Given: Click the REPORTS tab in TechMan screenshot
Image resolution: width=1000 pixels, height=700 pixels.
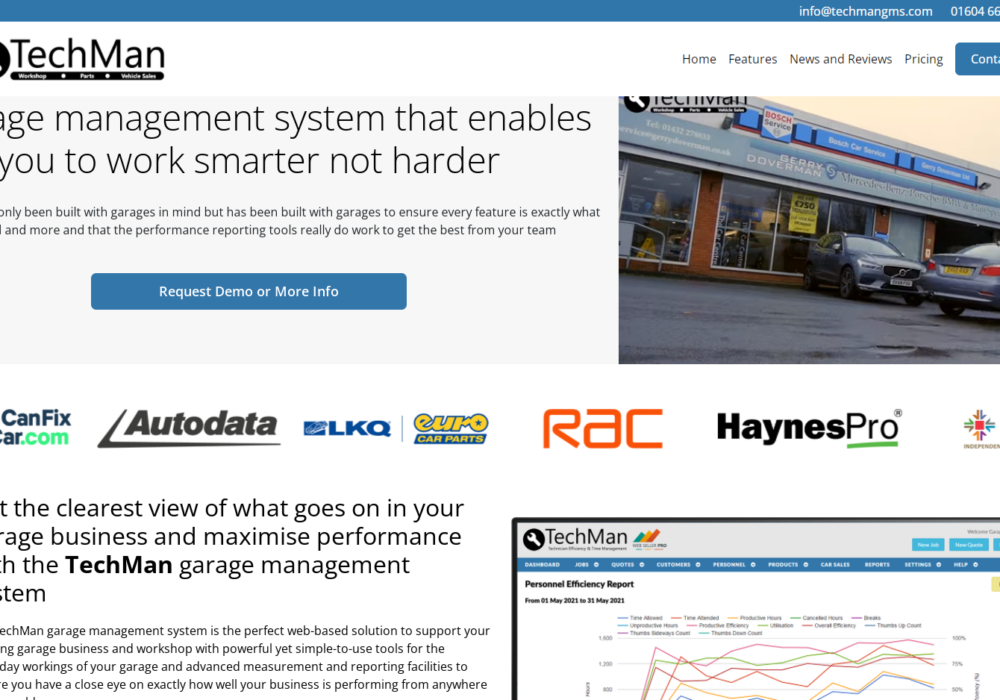Looking at the screenshot, I should 877,565.
